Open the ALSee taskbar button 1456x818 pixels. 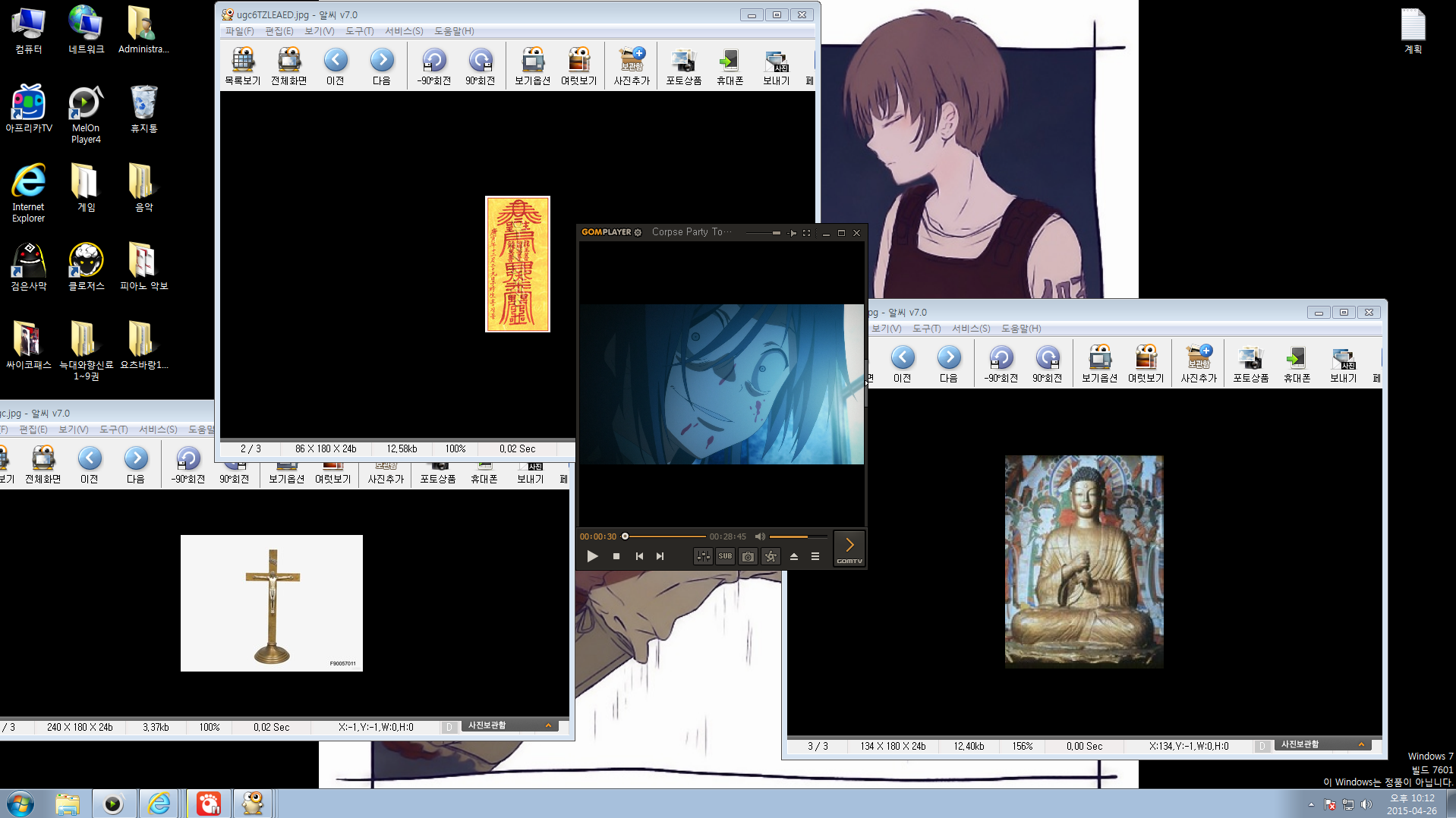pyautogui.click(x=253, y=804)
